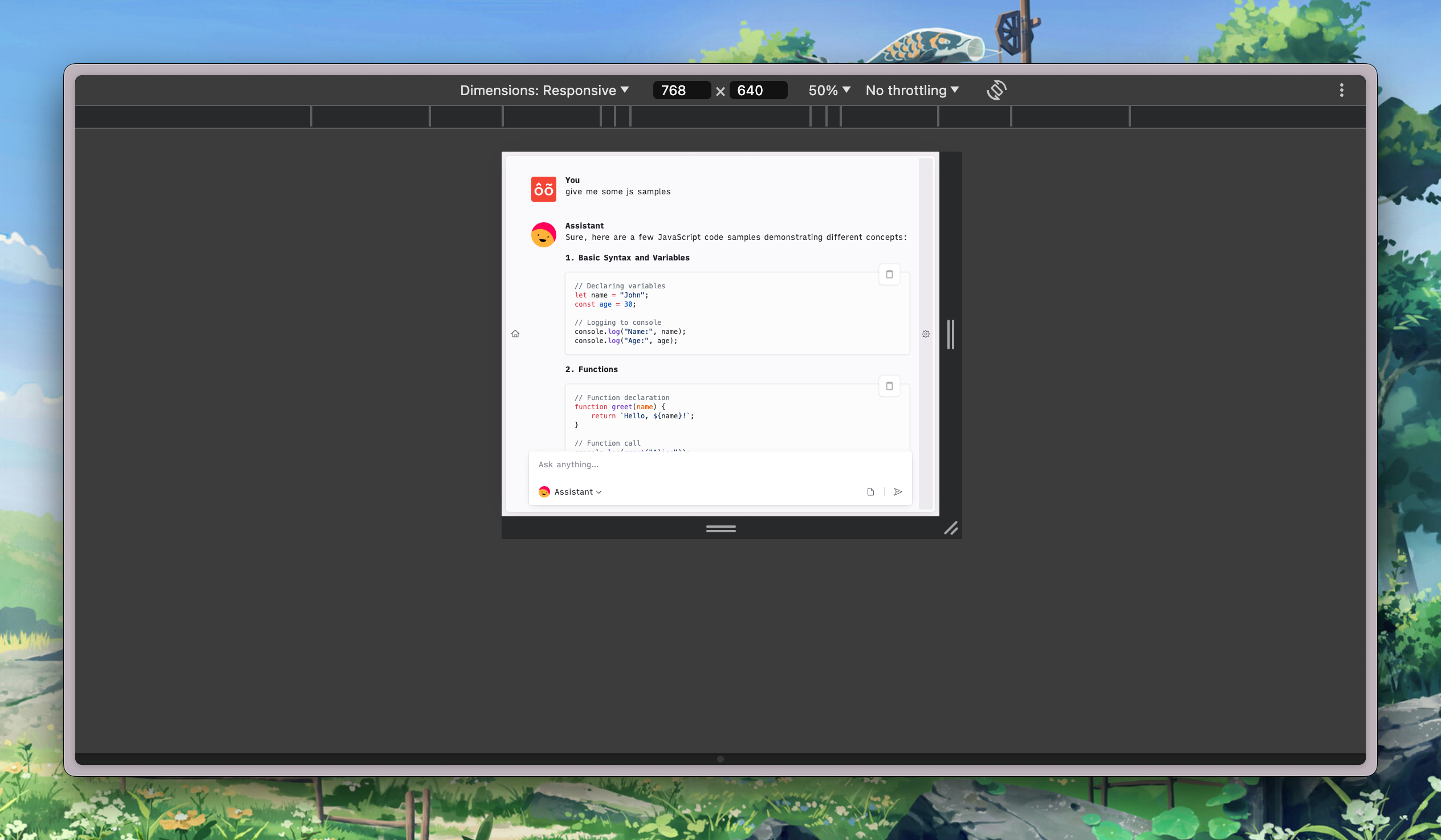Click the 'give me some js samples' message text
Viewport: 1441px width, 840px height.
617,191
